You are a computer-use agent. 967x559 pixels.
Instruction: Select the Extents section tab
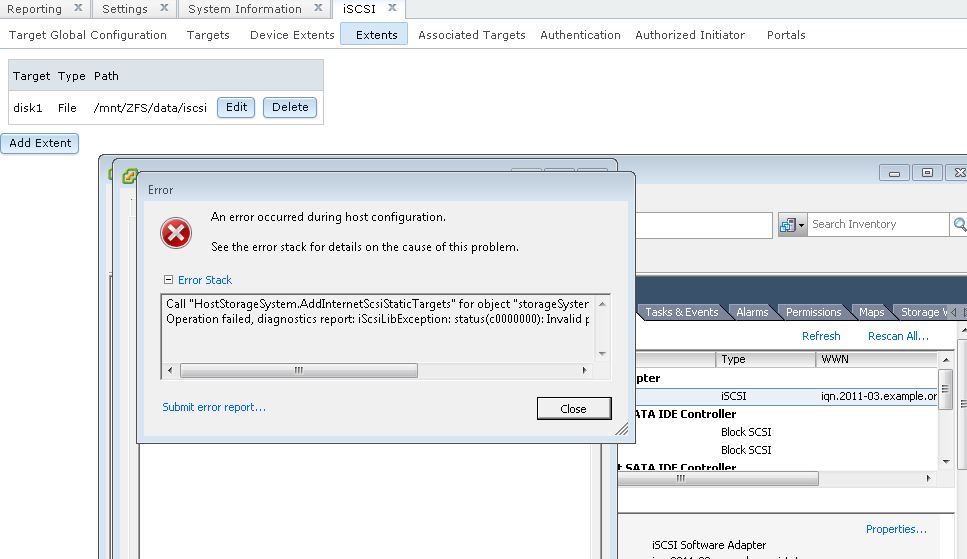tap(374, 35)
